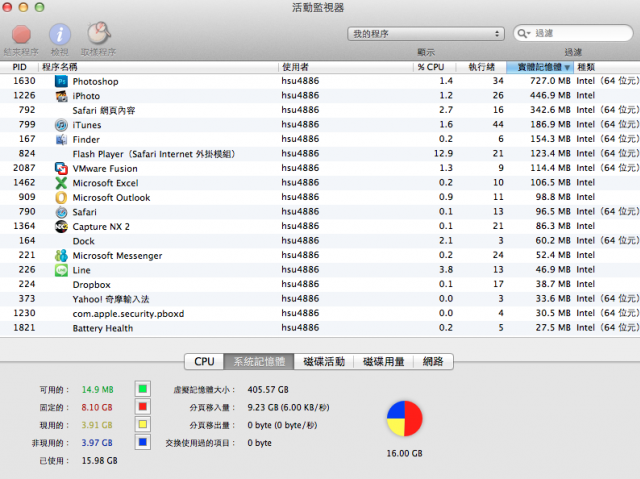Sort by the 使用者 column header
The image size is (640, 479).
pyautogui.click(x=346, y=67)
